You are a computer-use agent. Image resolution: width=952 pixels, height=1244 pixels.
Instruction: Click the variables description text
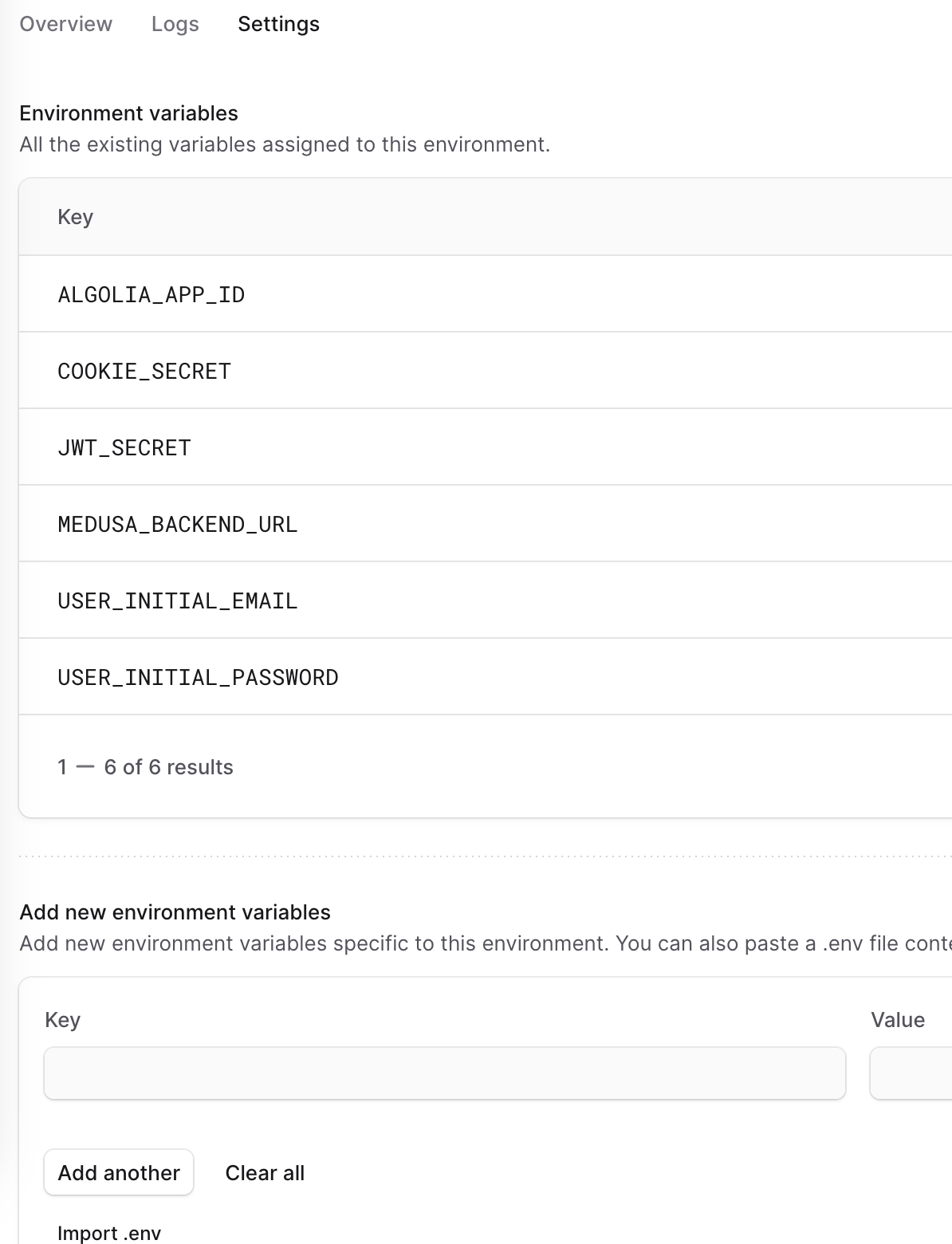285,144
